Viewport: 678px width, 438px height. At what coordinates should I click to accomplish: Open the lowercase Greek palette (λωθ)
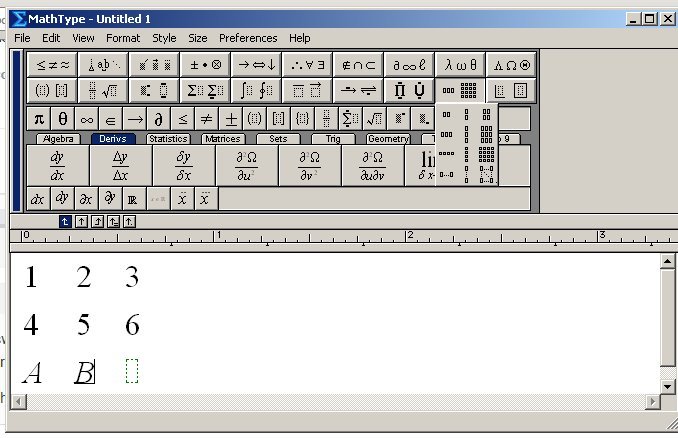tap(461, 65)
